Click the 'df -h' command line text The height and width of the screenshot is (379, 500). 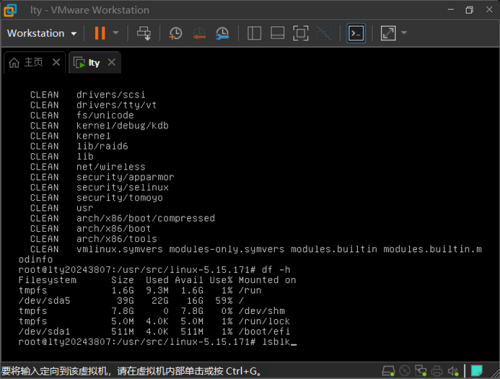pos(276,269)
